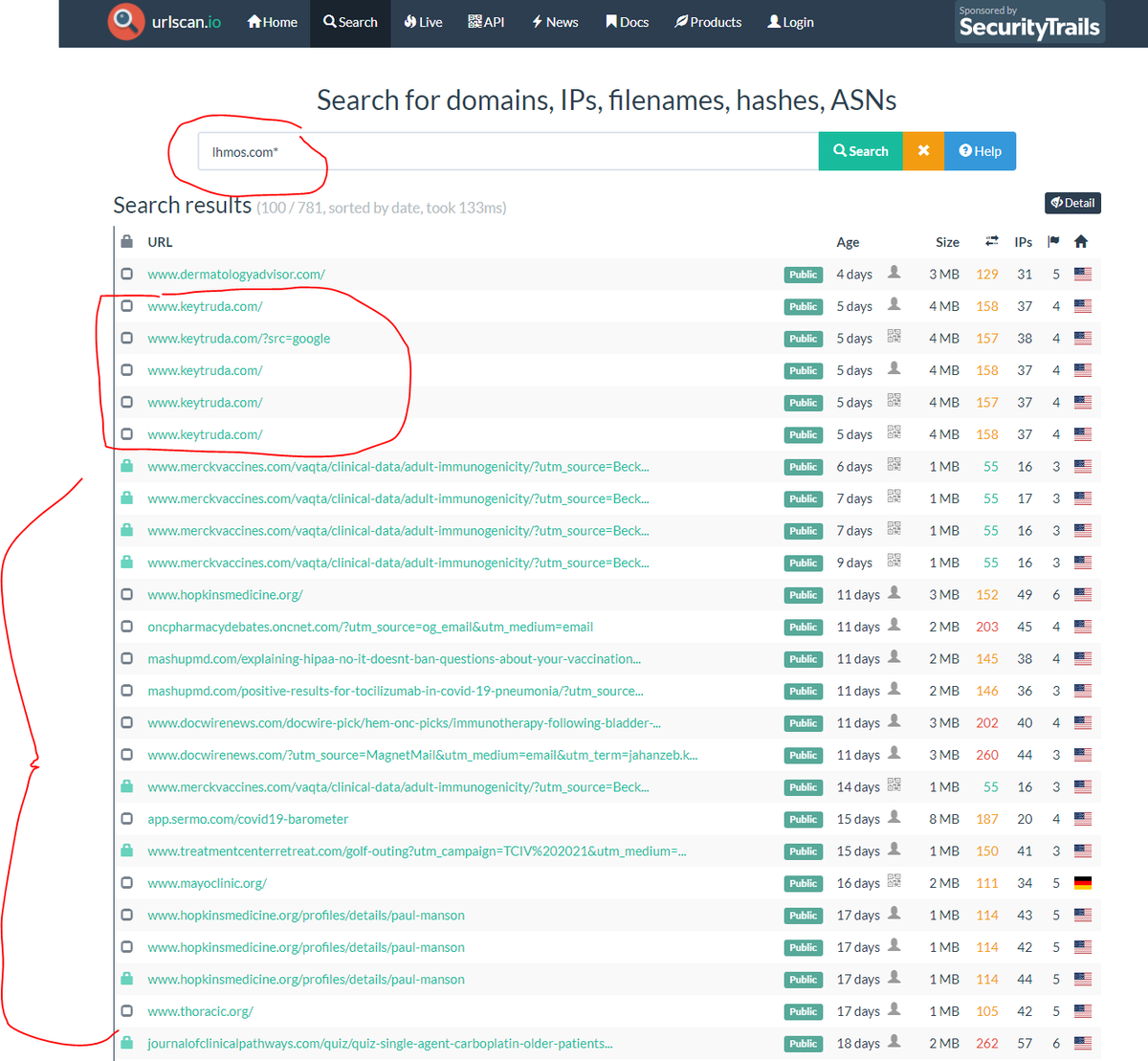Click the Login link
The image size is (1148, 1061).
[790, 22]
